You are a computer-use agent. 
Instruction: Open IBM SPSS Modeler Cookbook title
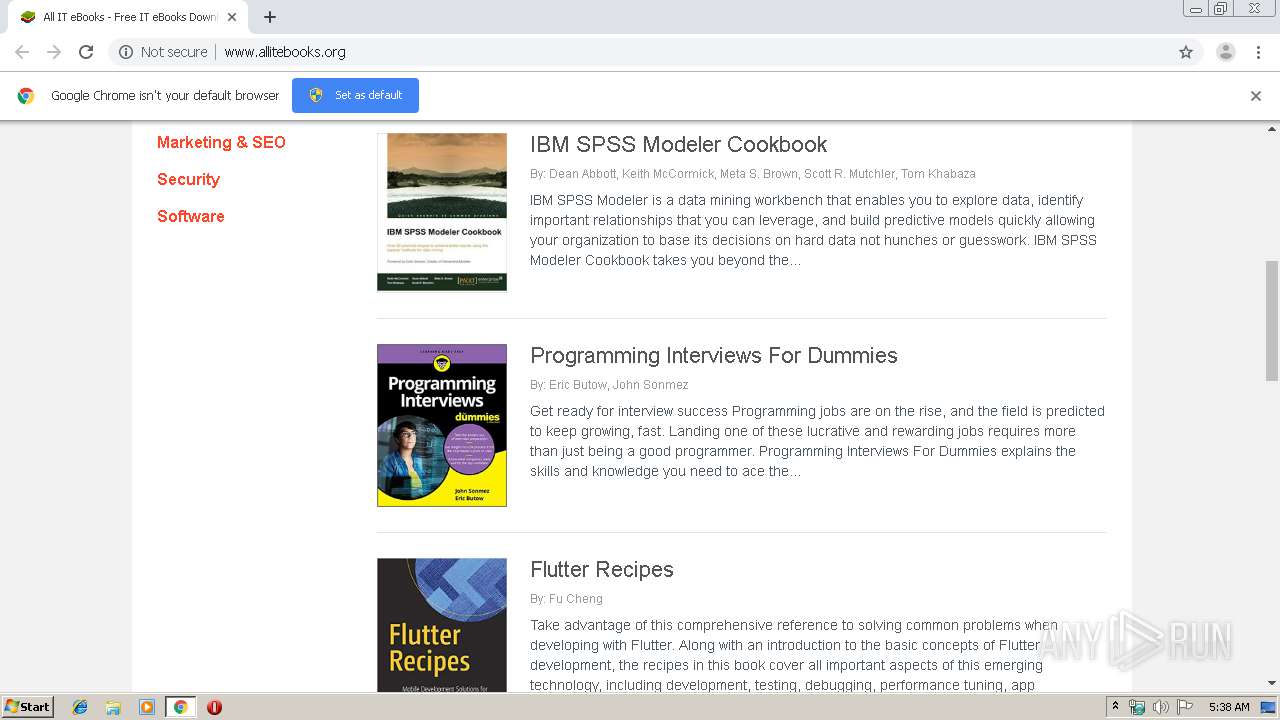point(678,144)
